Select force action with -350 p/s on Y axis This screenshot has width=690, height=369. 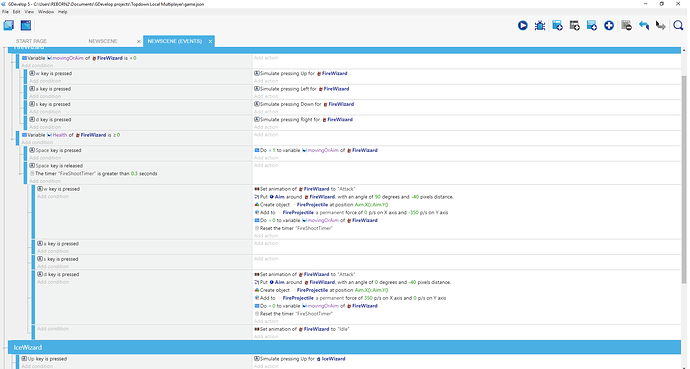pyautogui.click(x=351, y=213)
